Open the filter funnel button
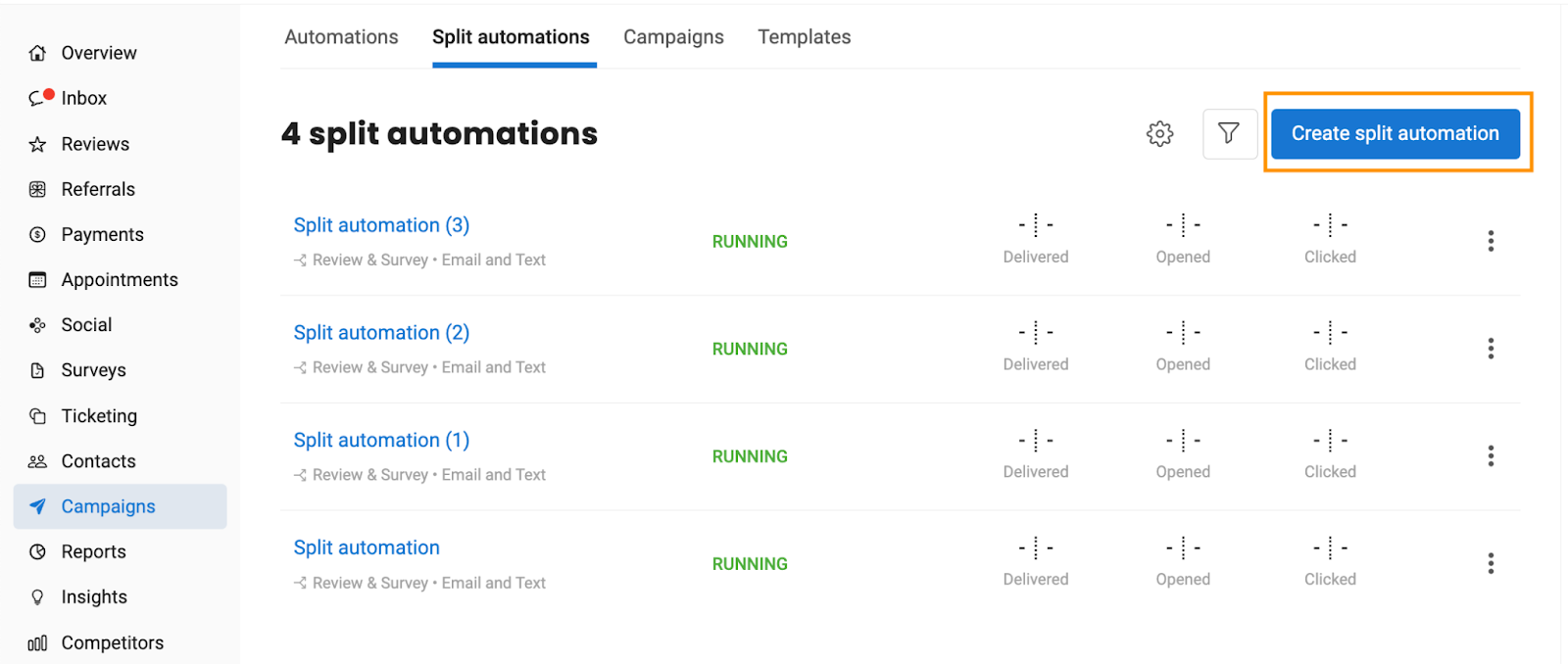The image size is (1568, 664). 1230,133
